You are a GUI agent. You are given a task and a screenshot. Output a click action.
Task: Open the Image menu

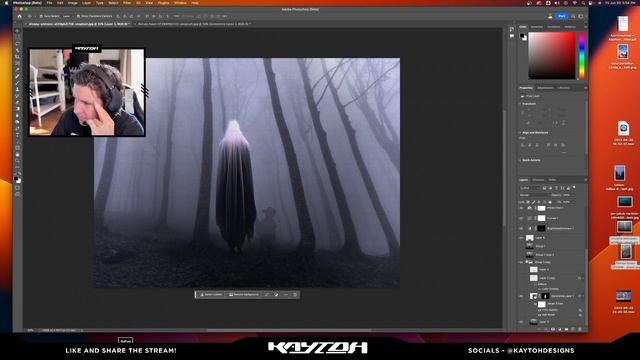click(x=73, y=3)
